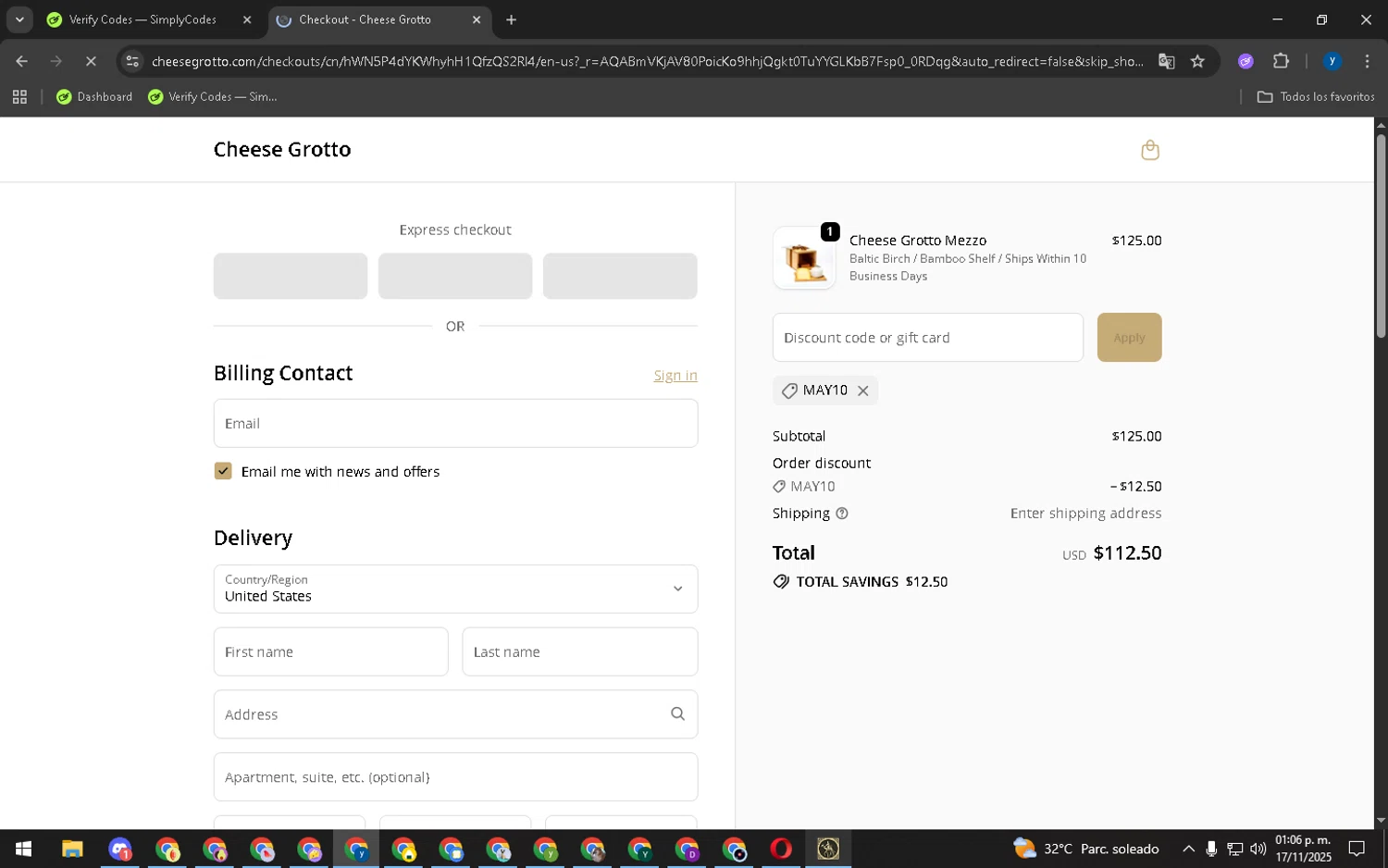
Task: Click the address search magnifier icon
Action: (x=677, y=714)
